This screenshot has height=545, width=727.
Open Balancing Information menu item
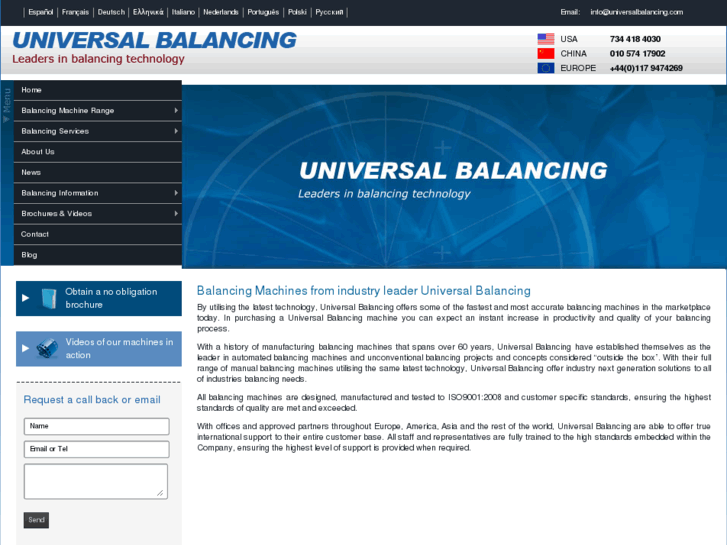click(x=98, y=193)
